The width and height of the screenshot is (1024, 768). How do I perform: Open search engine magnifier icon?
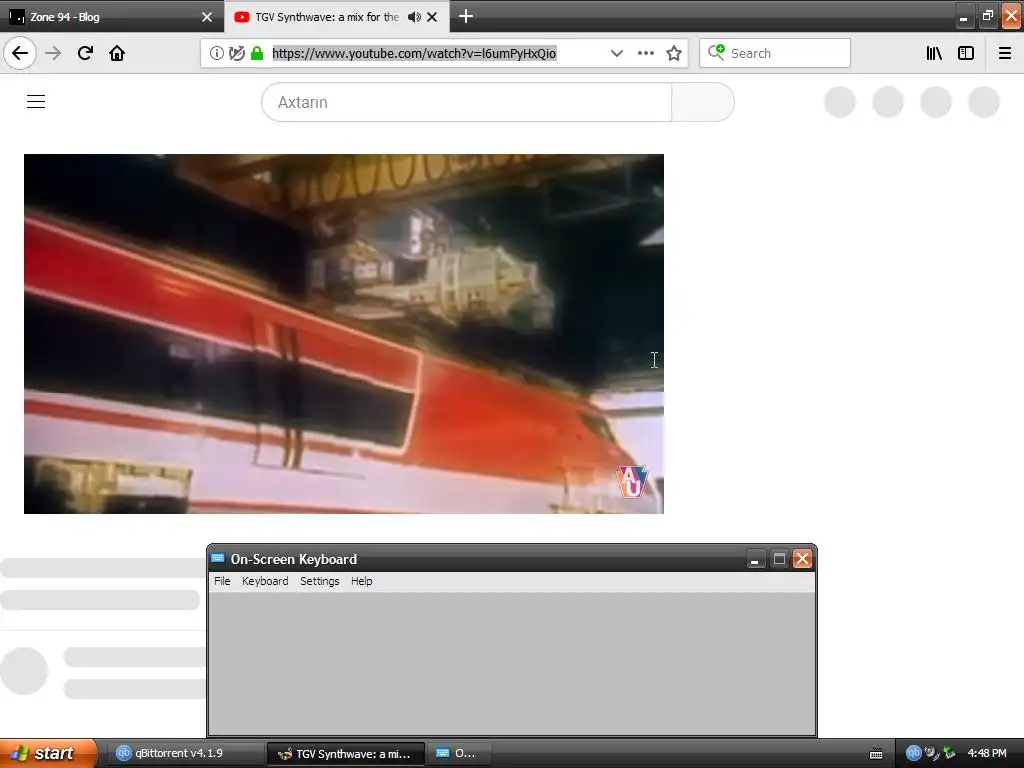point(716,52)
